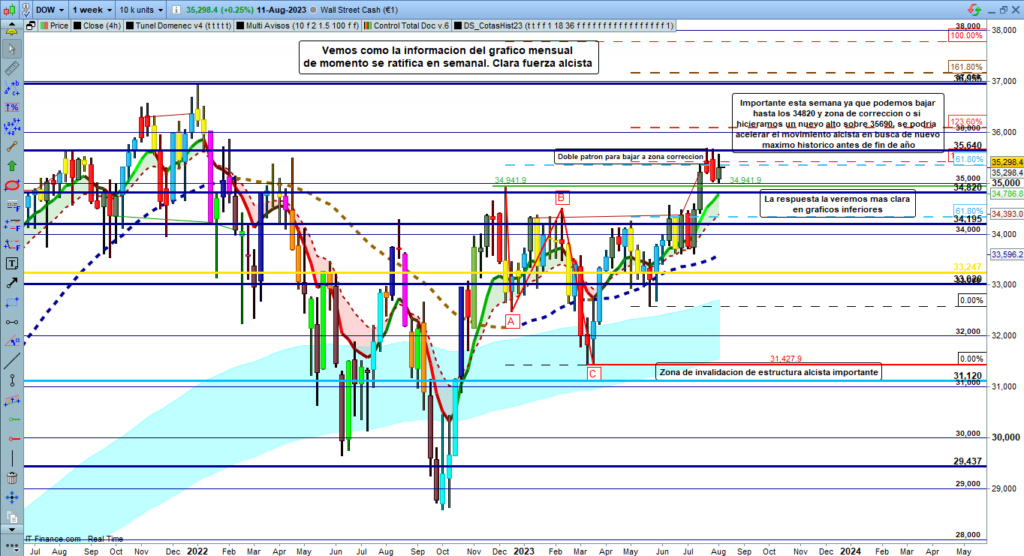The image size is (1024, 556).
Task: Select the cursor pointer tool
Action: tap(13, 49)
